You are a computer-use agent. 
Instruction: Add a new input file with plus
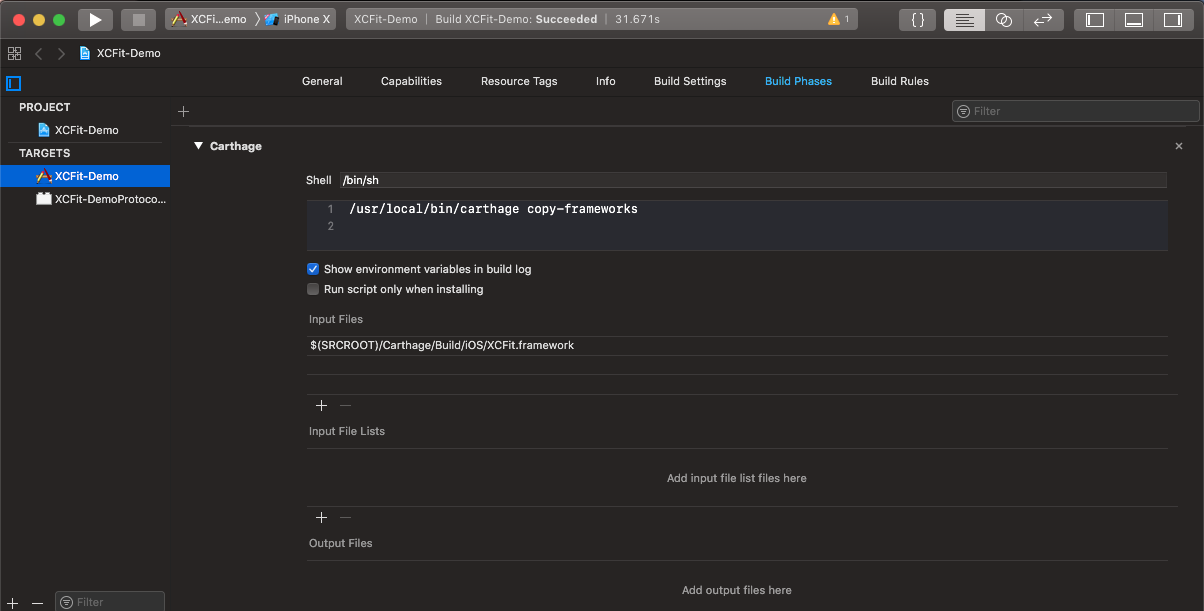point(321,405)
